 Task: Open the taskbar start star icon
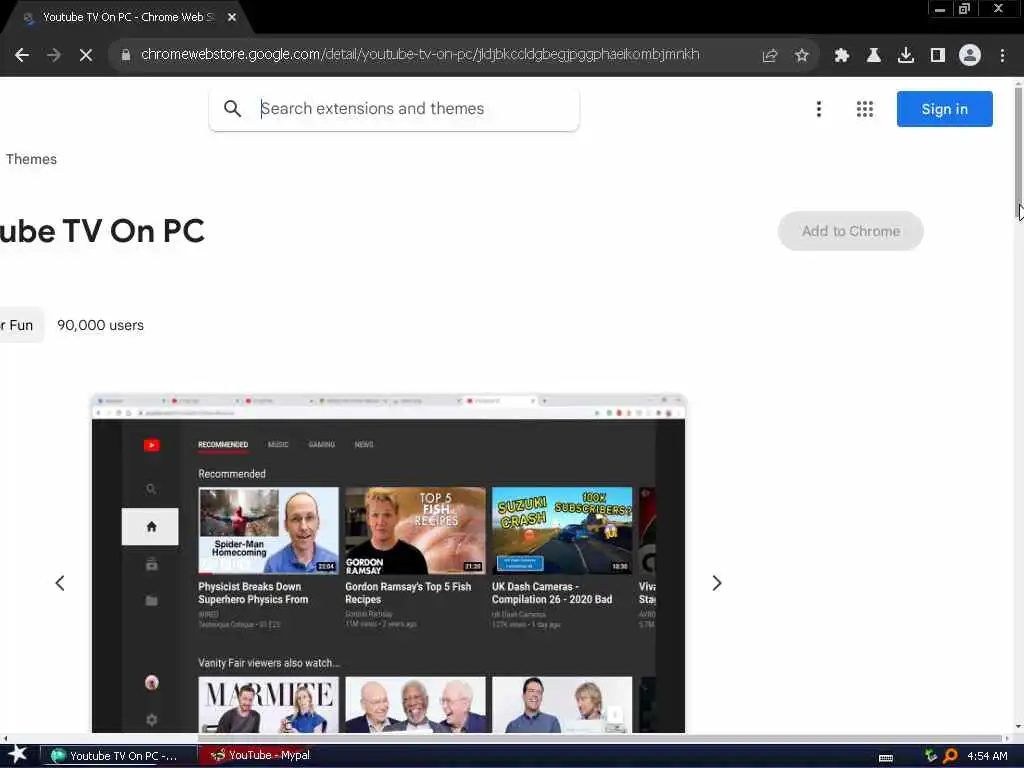[18, 755]
